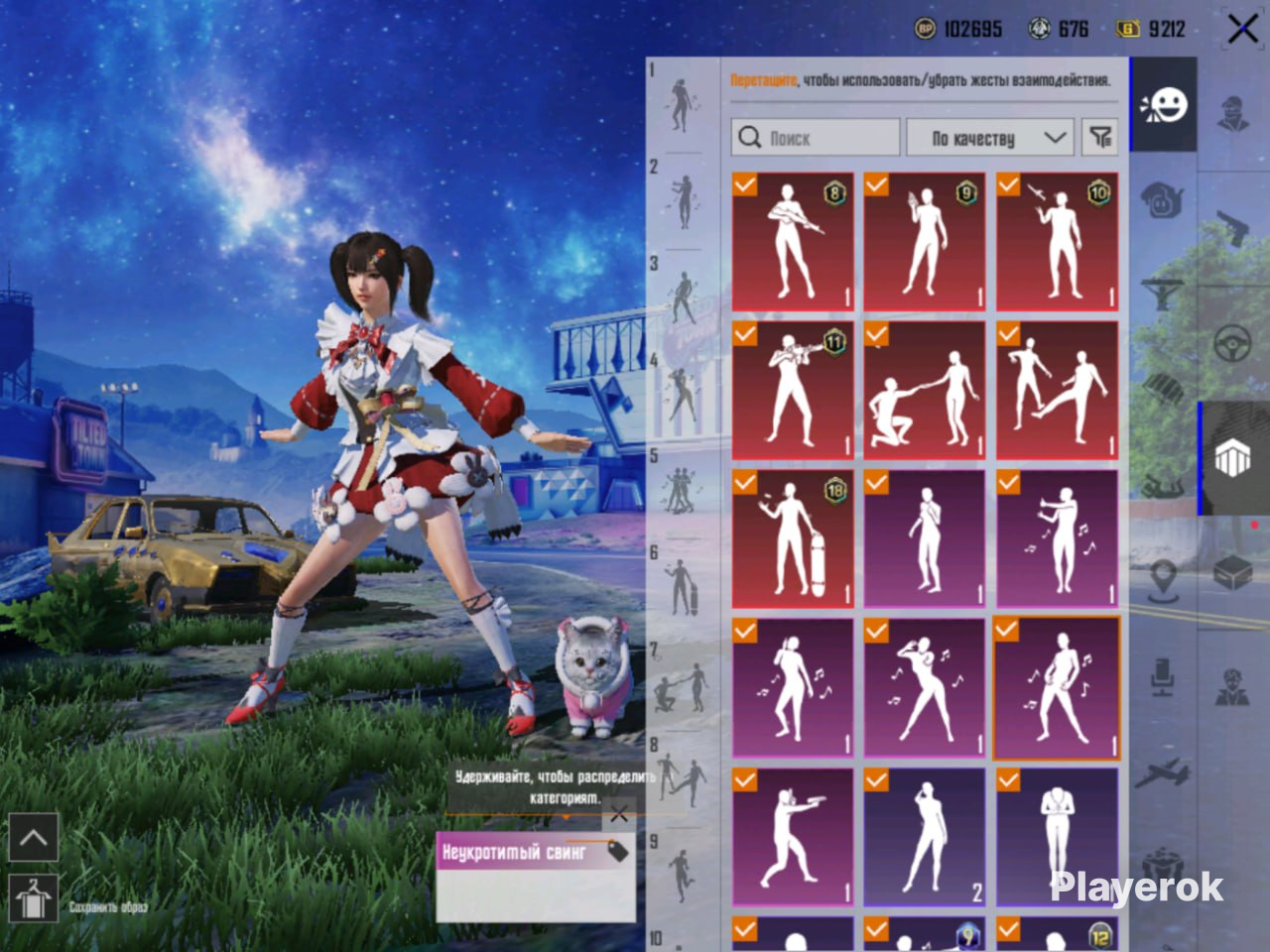Viewport: 1270px width, 952px height.
Task: Toggle checkmark on kneeling hand-hold duo emote
Action: click(876, 333)
